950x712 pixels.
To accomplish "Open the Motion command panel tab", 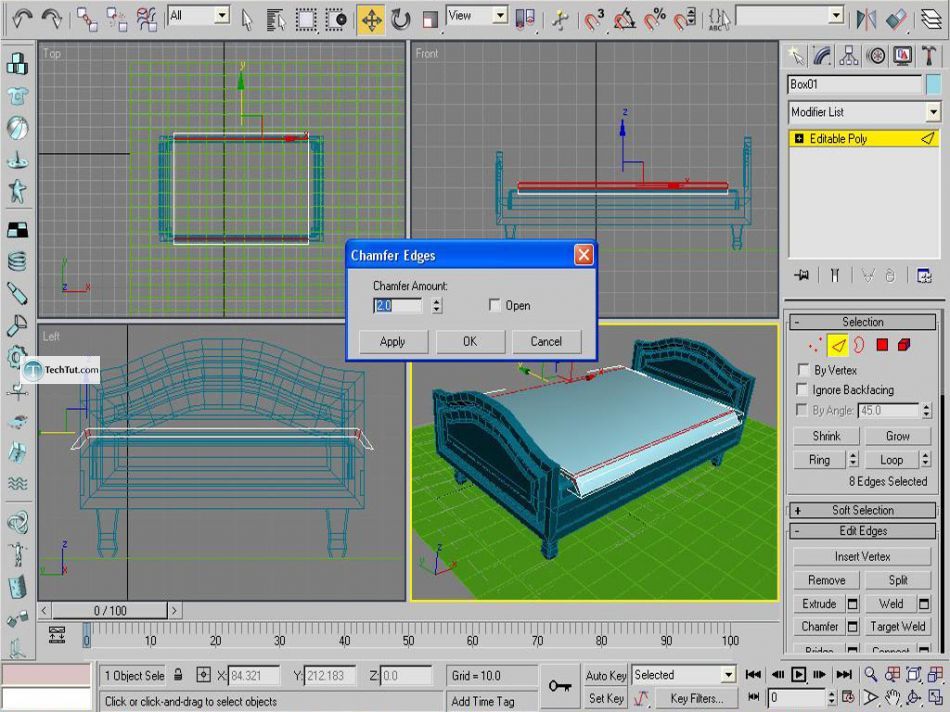I will 875,56.
